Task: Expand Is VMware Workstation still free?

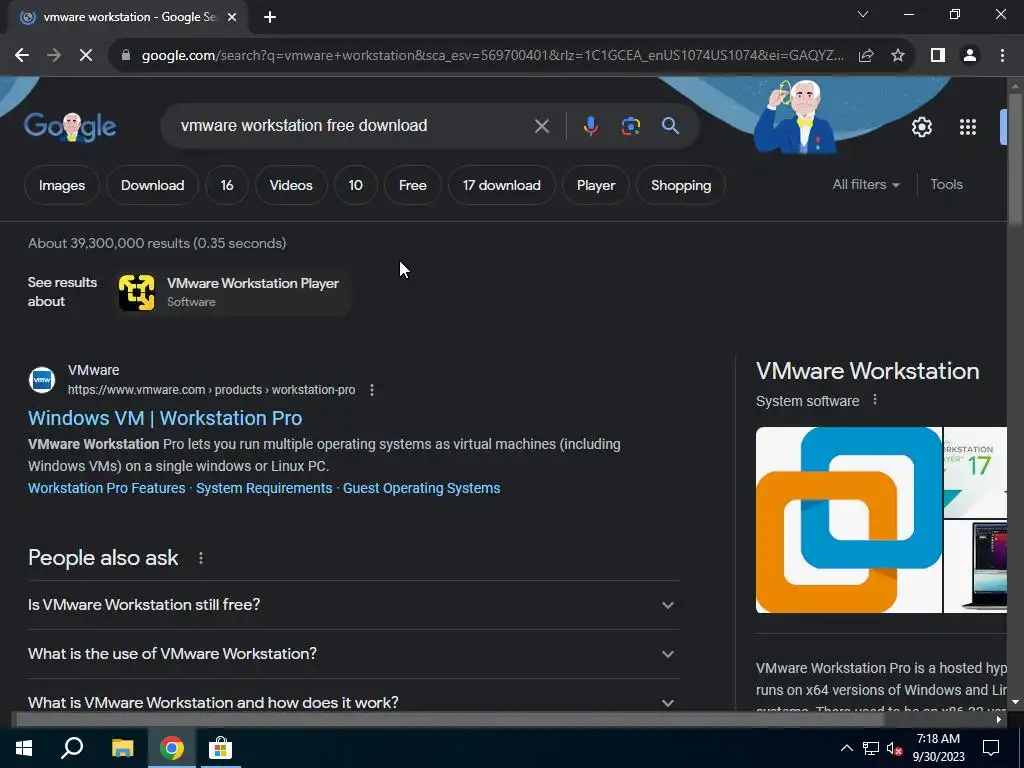Action: (353, 605)
